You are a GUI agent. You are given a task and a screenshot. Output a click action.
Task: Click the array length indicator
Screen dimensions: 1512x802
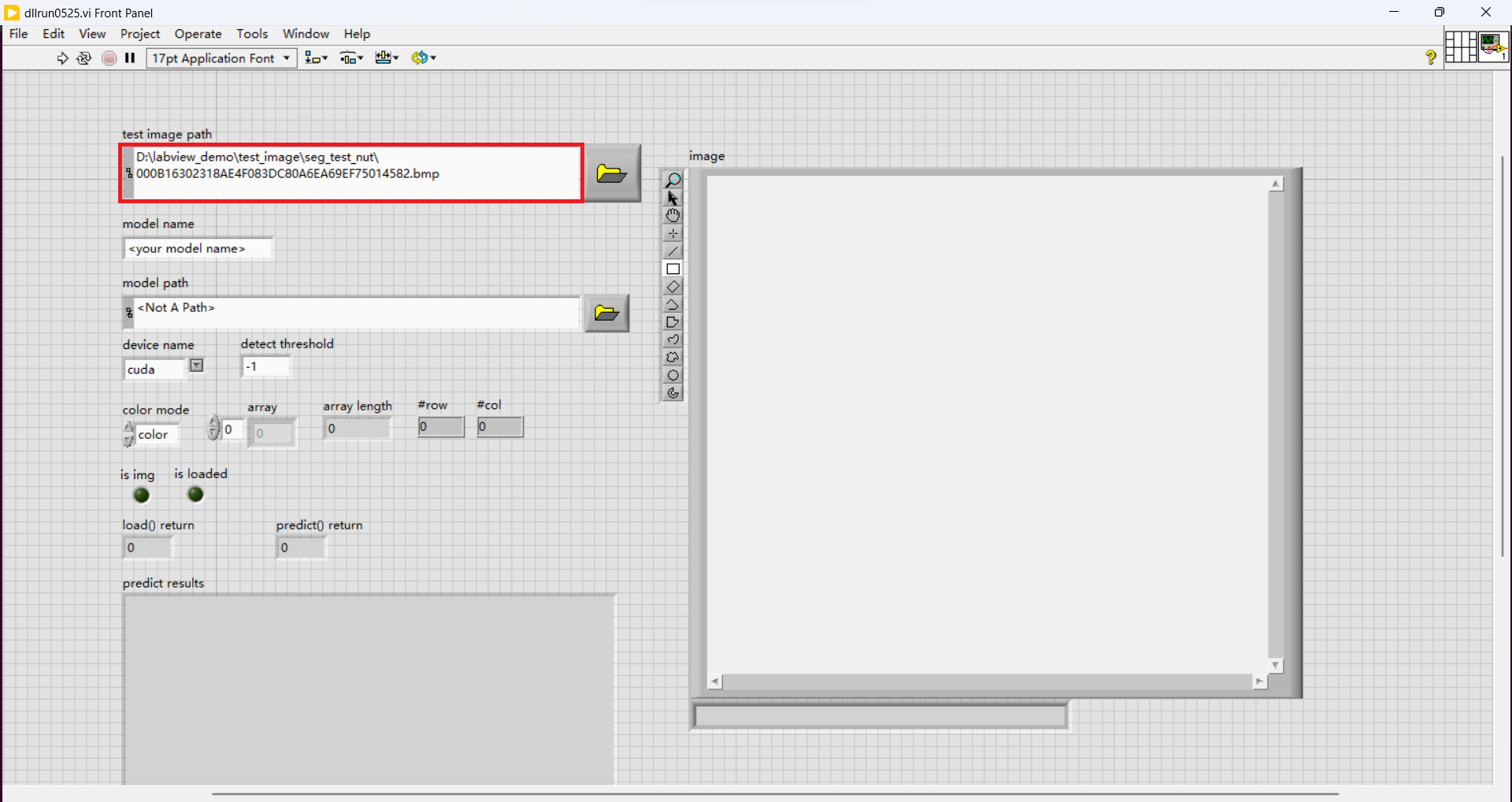[357, 429]
